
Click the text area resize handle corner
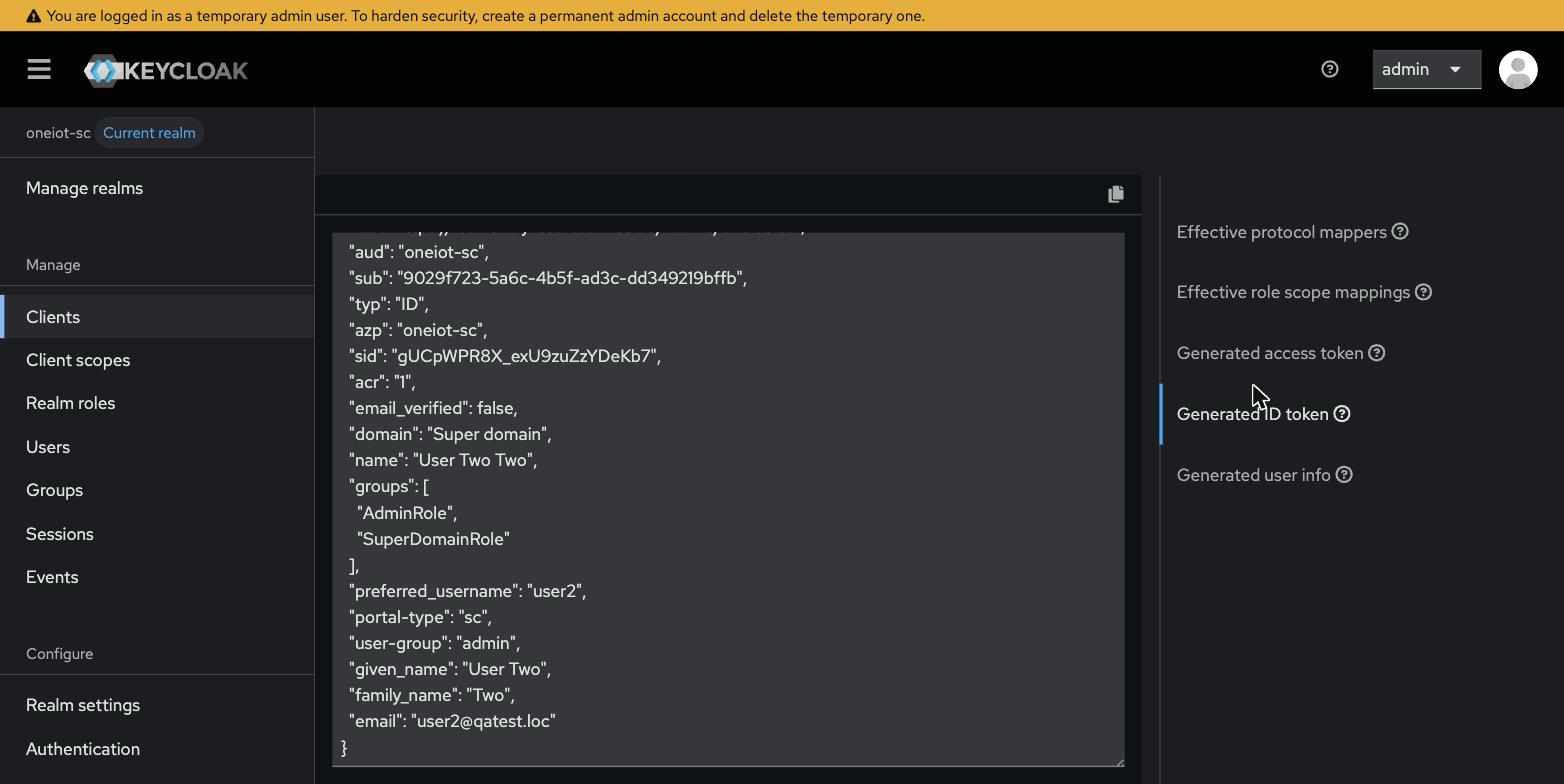coord(1119,761)
